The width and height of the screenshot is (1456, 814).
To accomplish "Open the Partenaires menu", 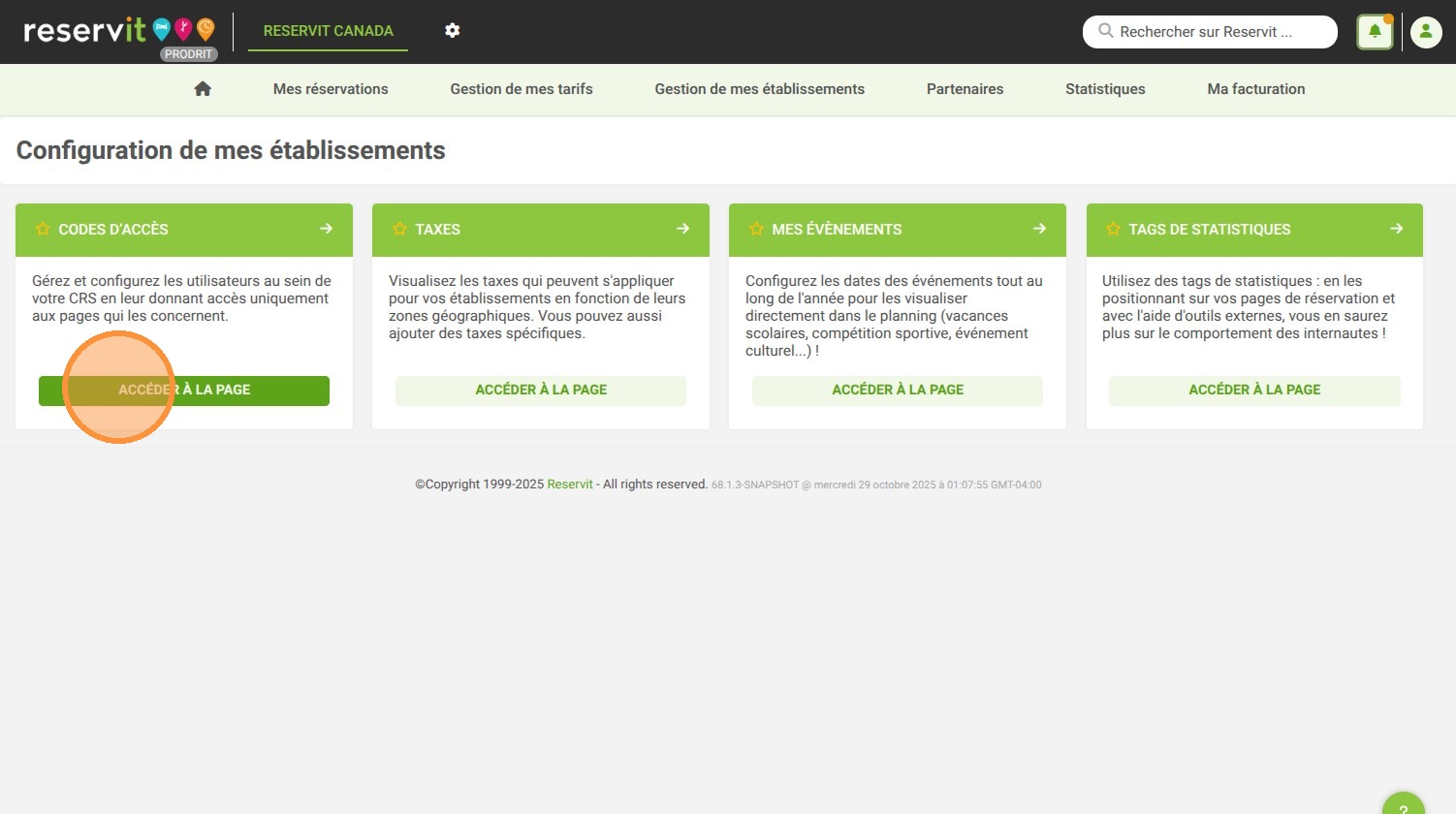I will (965, 89).
